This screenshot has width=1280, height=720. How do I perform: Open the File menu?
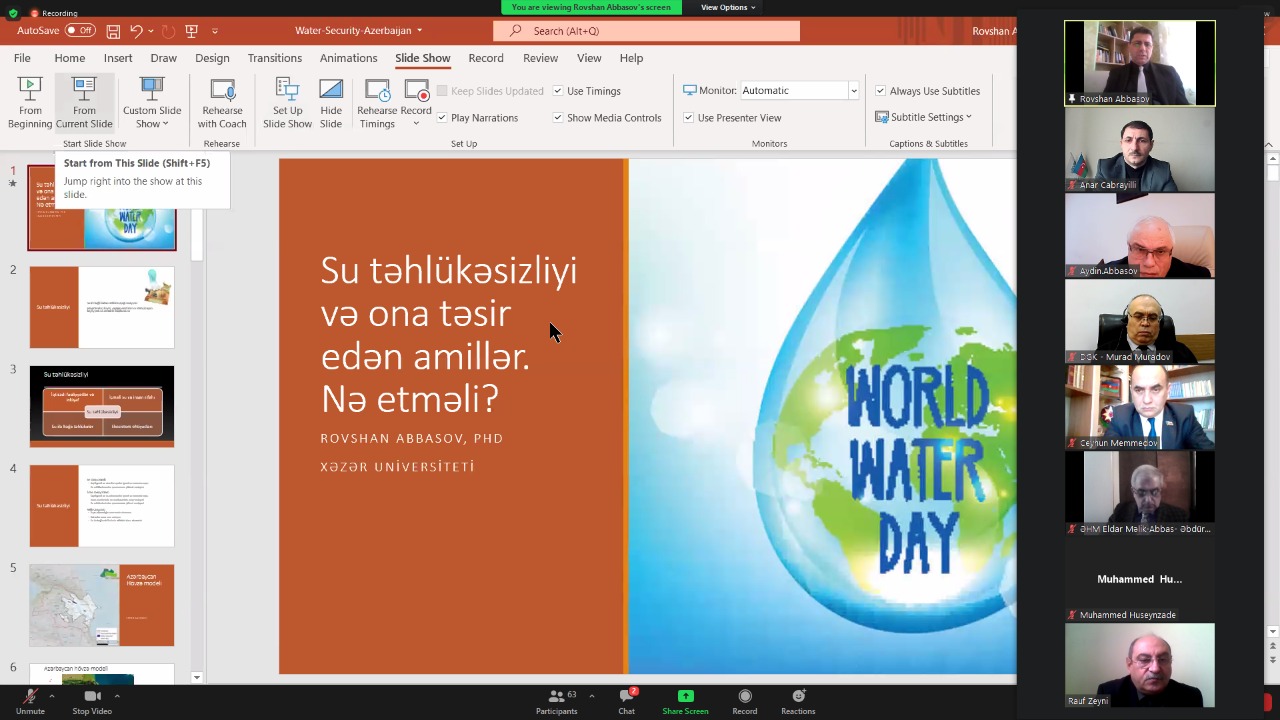point(22,58)
